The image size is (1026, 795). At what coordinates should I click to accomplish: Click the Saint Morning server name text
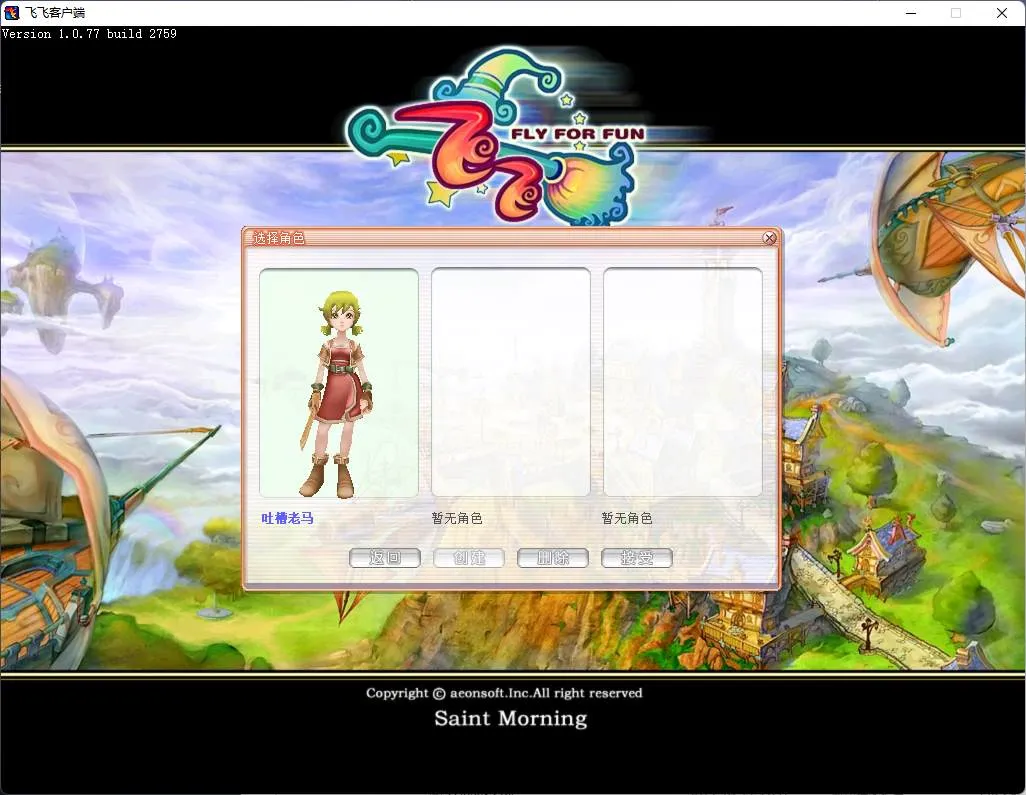(510, 719)
